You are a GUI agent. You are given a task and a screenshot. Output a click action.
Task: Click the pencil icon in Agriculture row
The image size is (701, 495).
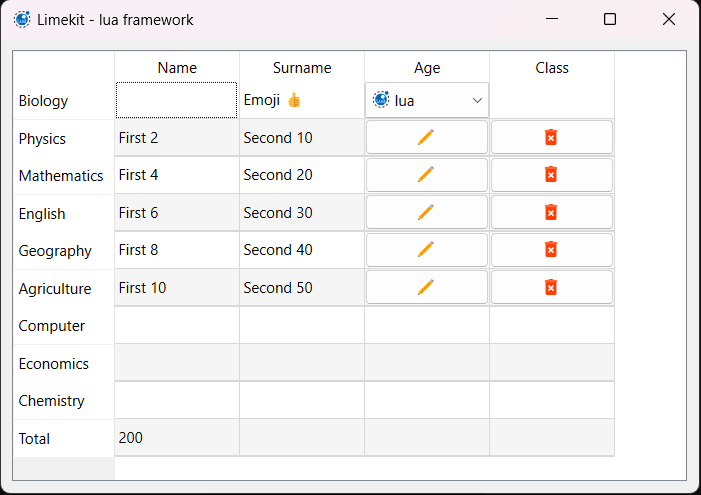pos(426,288)
